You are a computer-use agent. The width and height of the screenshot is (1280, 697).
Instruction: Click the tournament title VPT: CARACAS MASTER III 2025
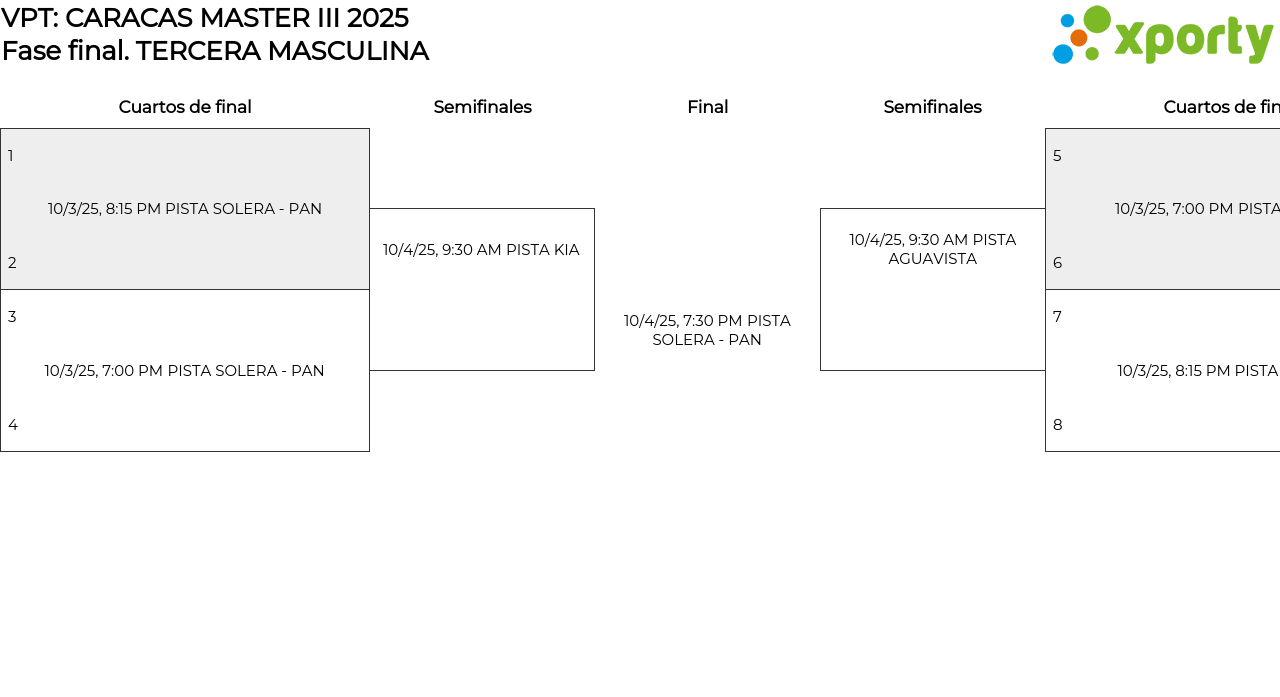pos(205,18)
